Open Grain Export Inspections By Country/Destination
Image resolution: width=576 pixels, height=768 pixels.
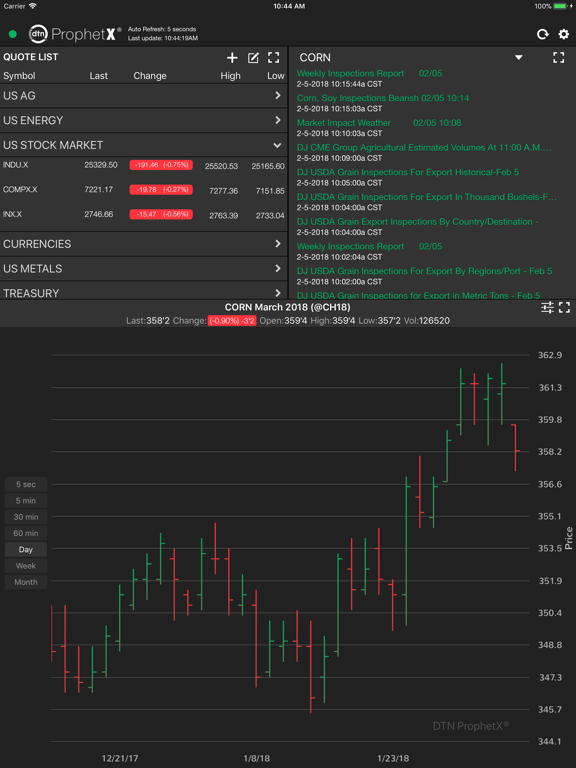click(x=417, y=222)
